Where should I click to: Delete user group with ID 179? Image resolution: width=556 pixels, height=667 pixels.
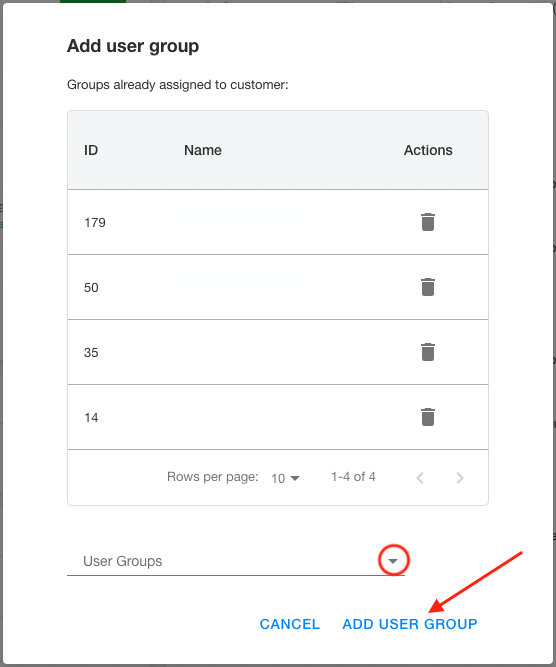point(428,222)
